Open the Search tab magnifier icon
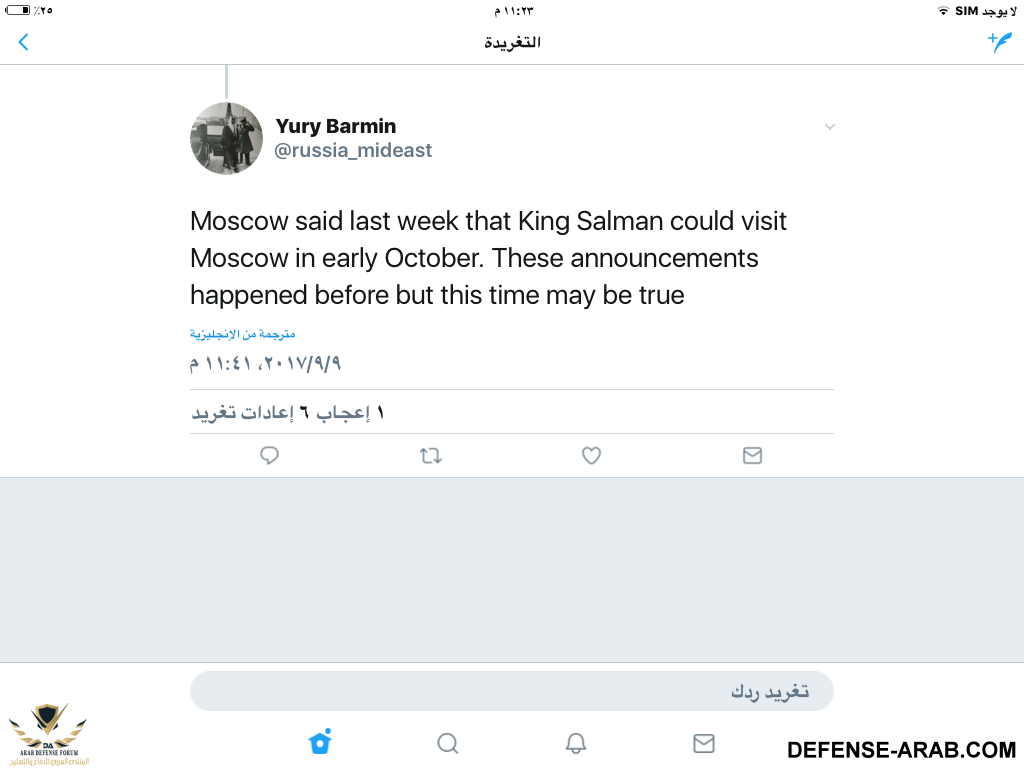This screenshot has height=768, width=1024. (x=448, y=743)
